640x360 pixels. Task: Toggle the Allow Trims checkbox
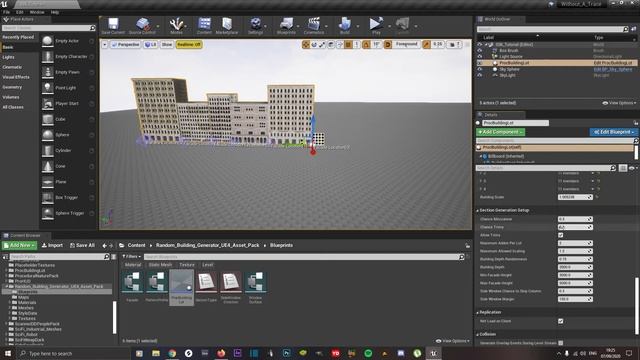[560, 235]
